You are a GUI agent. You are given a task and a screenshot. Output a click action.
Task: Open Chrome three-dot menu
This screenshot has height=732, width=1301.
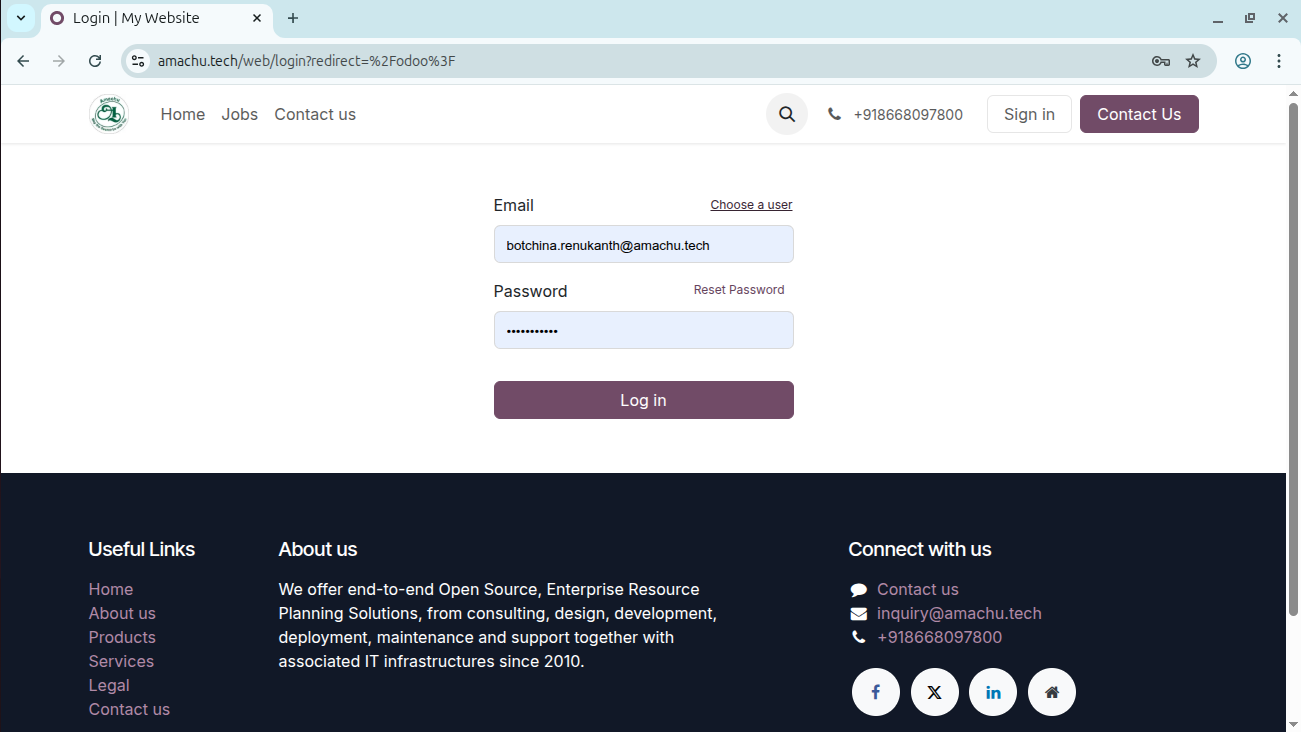tap(1279, 61)
